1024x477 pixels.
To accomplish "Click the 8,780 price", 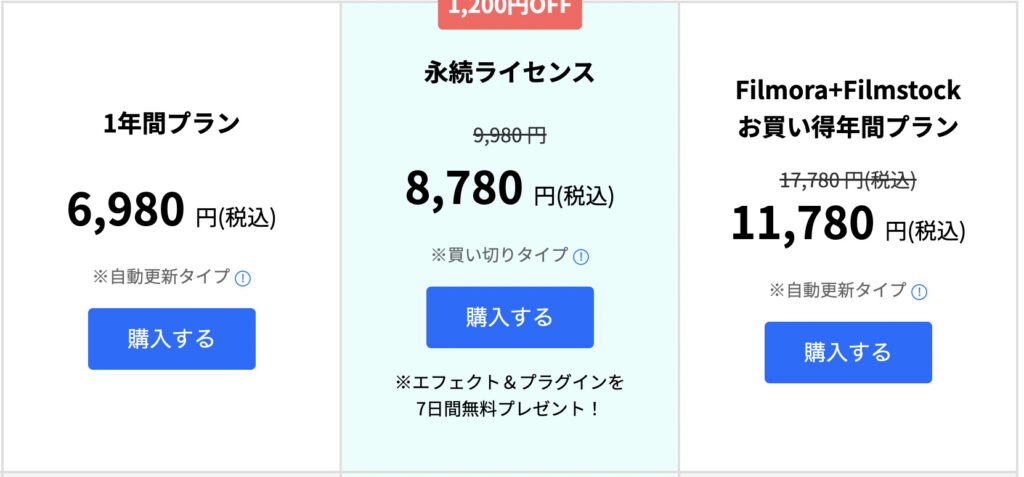I will tap(464, 188).
